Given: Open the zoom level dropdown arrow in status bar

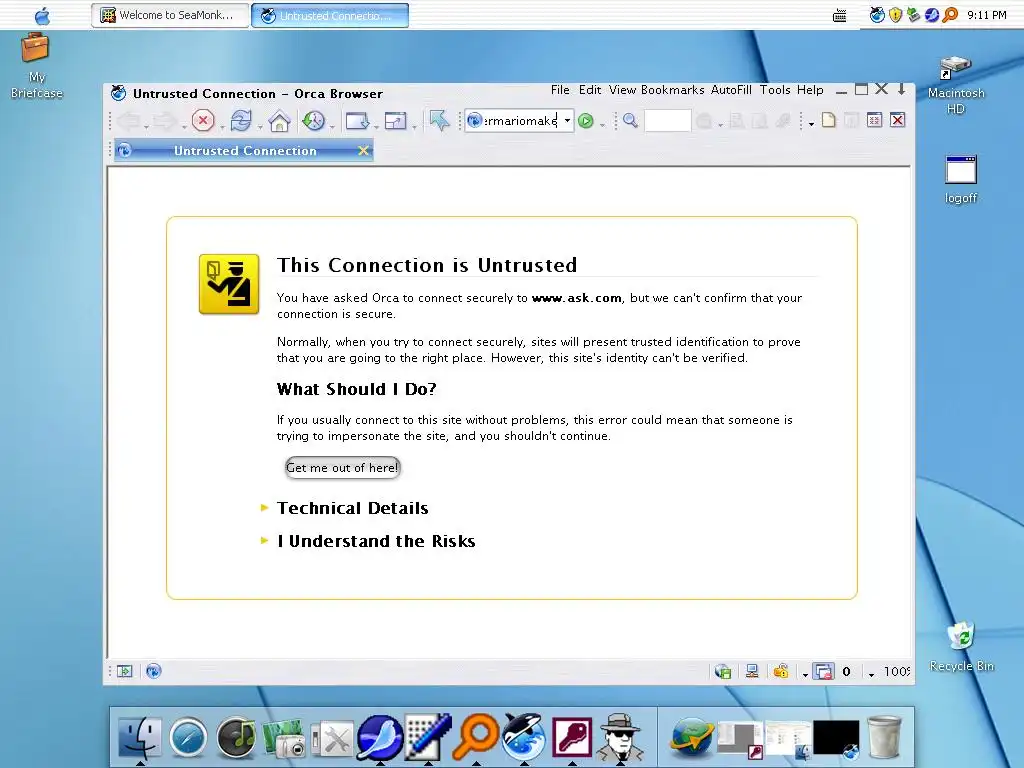Looking at the screenshot, I should pos(871,673).
